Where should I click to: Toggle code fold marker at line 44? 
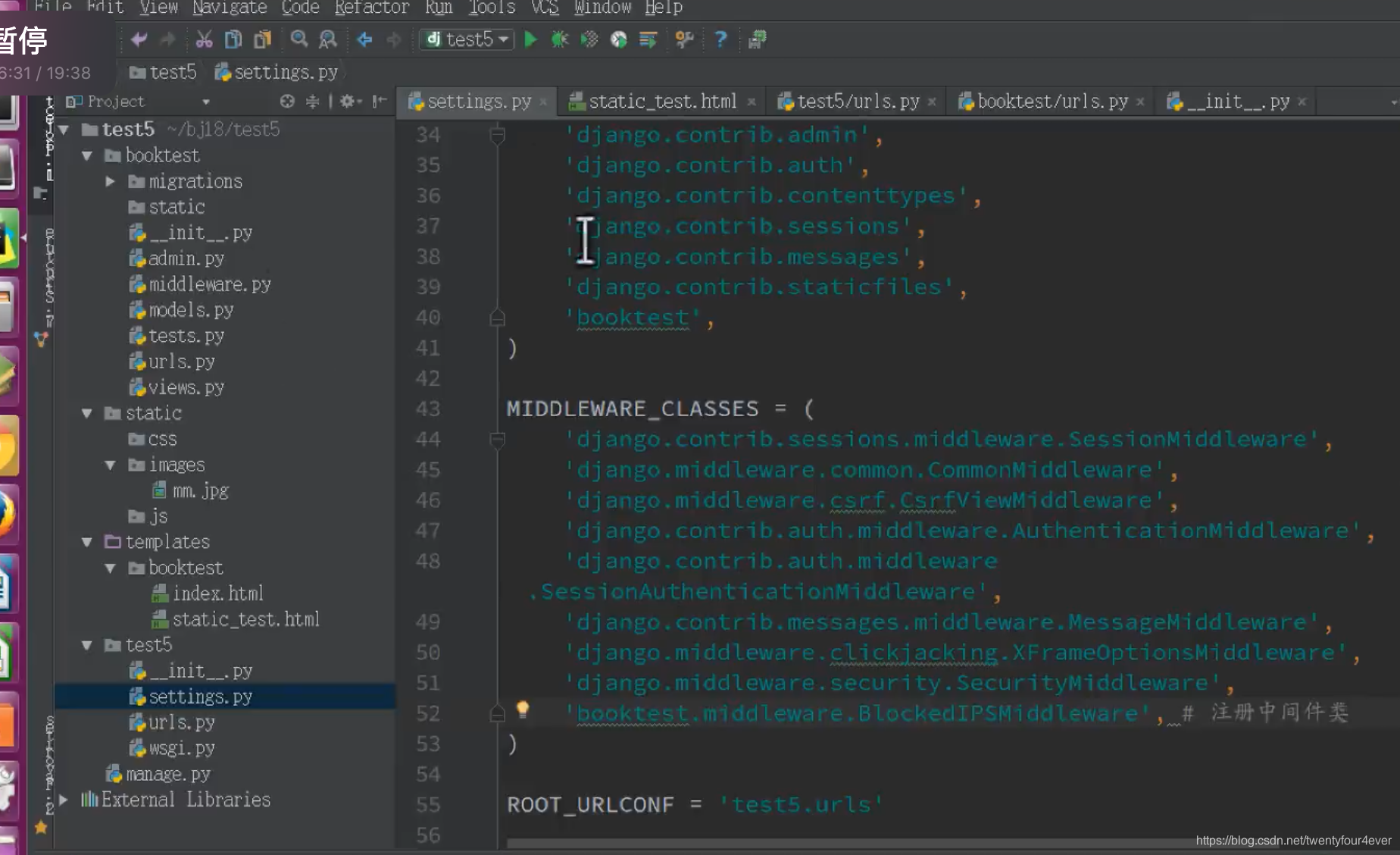[498, 440]
